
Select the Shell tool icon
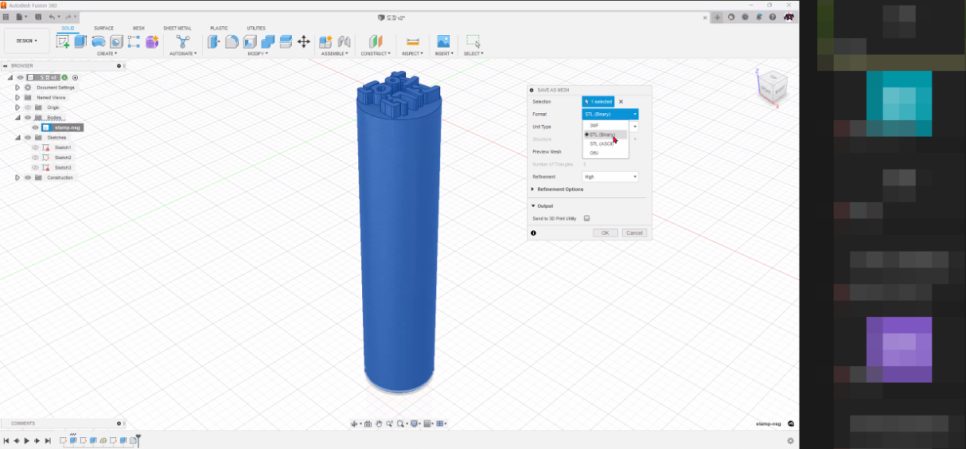[250, 41]
